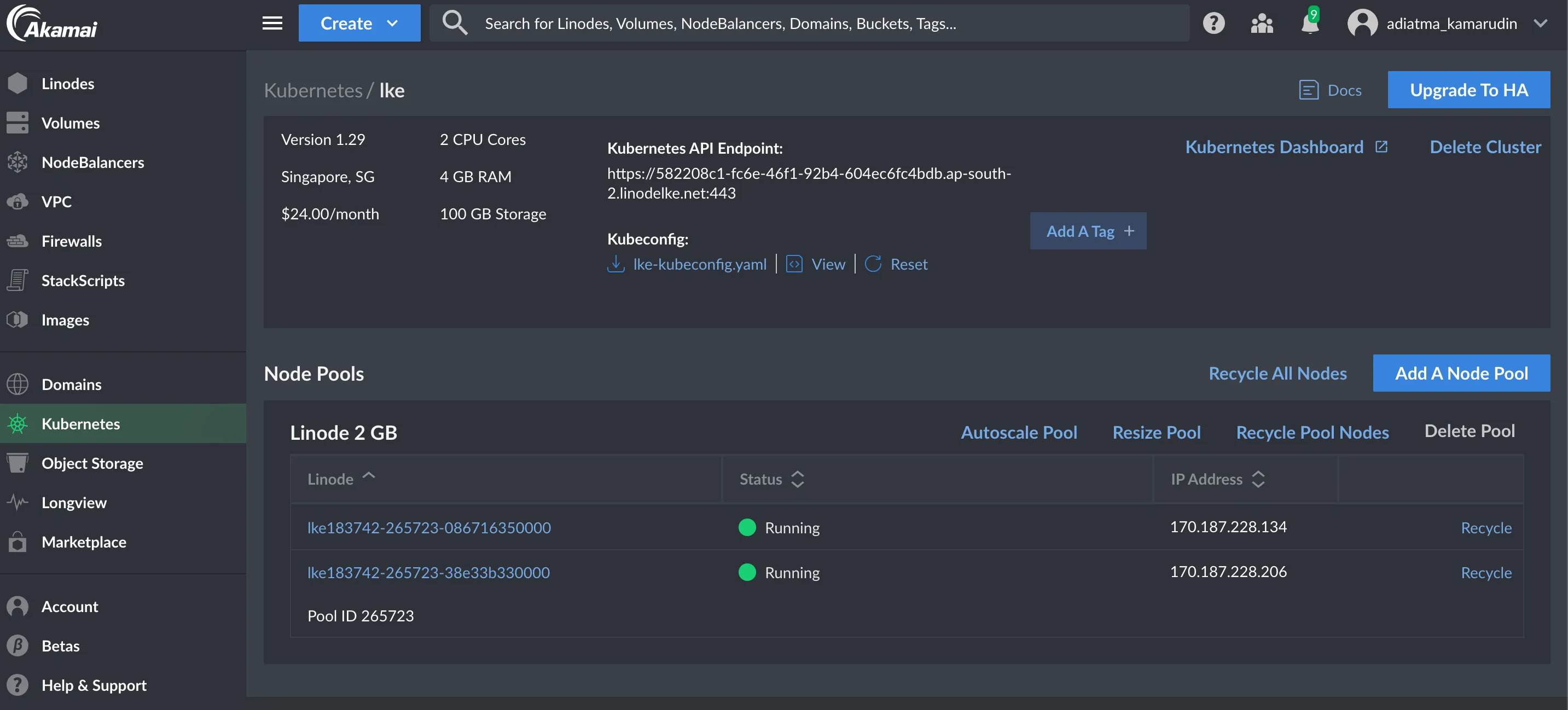
Task: Expand the adiatma_kamarudin user menu chevron
Action: [x=1541, y=23]
